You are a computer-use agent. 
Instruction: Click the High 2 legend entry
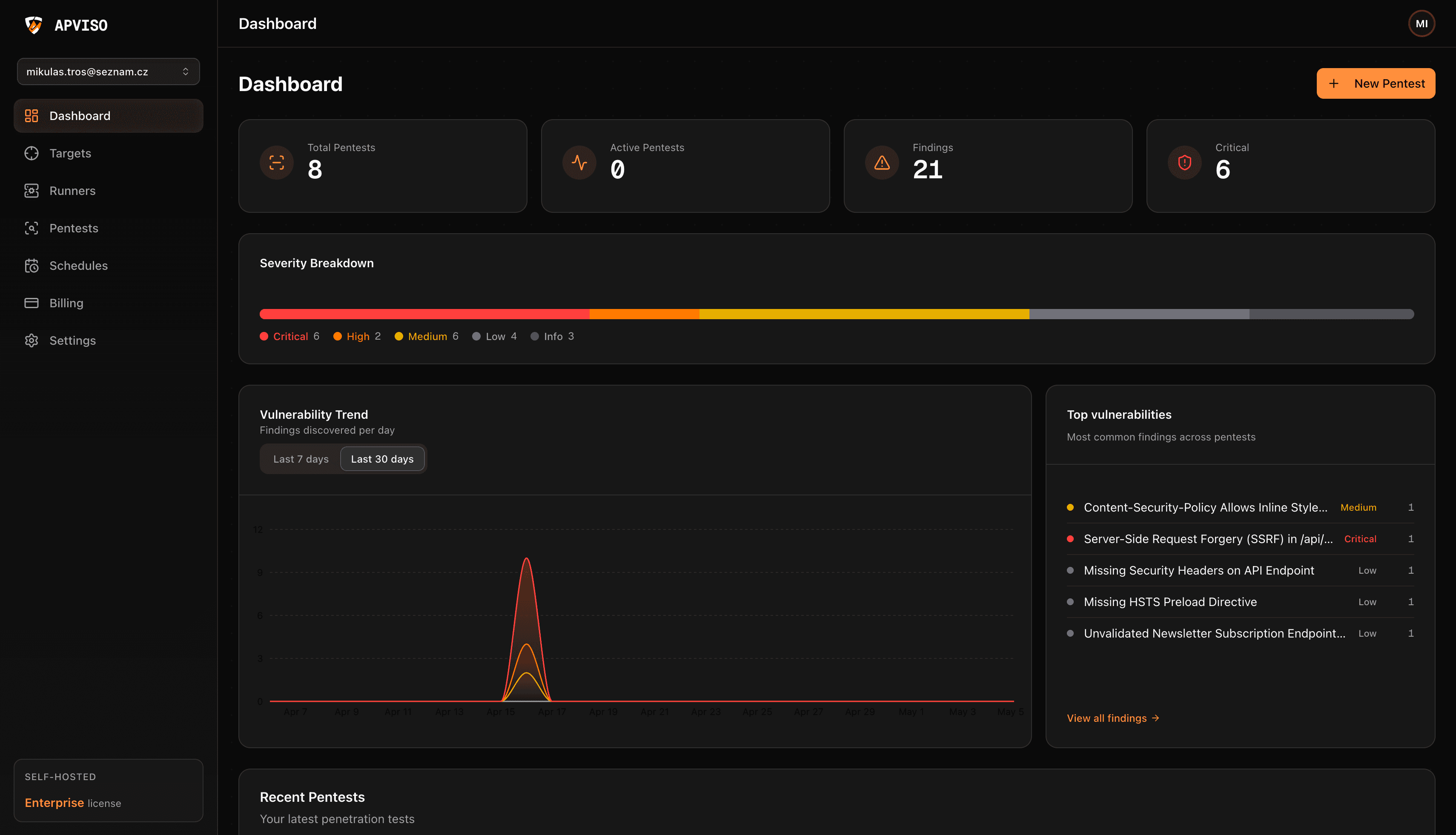click(x=357, y=336)
